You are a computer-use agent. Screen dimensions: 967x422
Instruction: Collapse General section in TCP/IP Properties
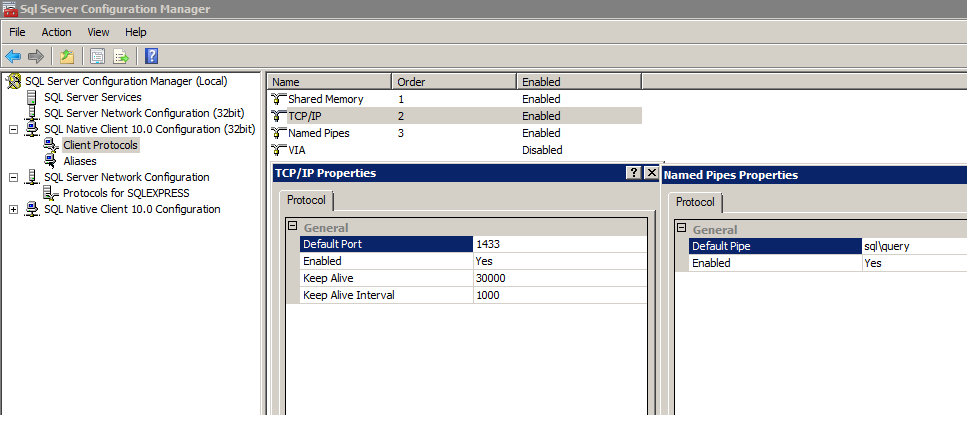point(294,226)
